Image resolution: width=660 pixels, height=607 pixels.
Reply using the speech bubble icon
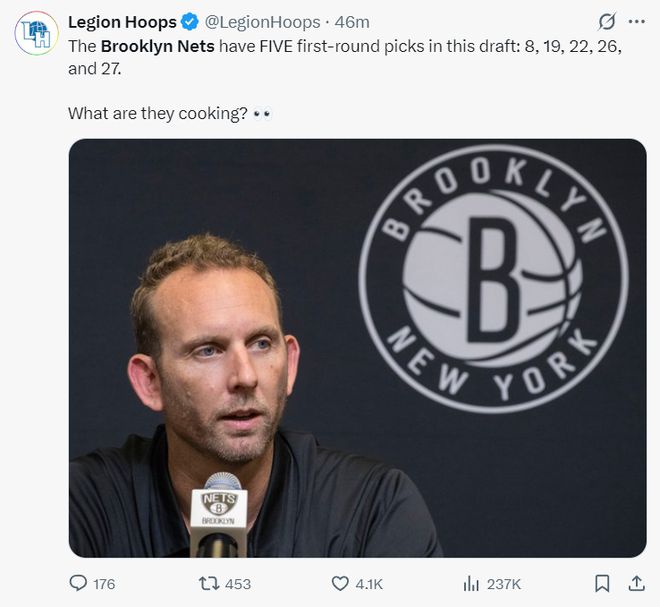tap(78, 583)
